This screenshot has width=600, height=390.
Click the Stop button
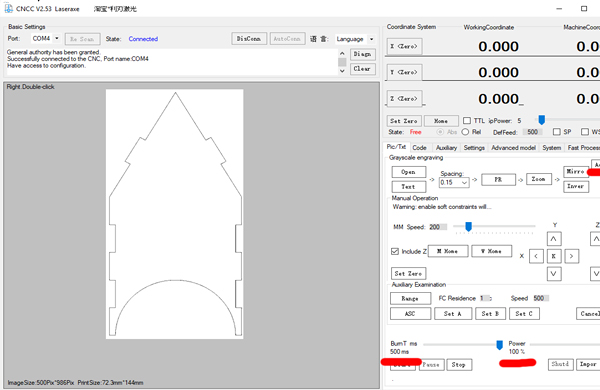(x=459, y=365)
